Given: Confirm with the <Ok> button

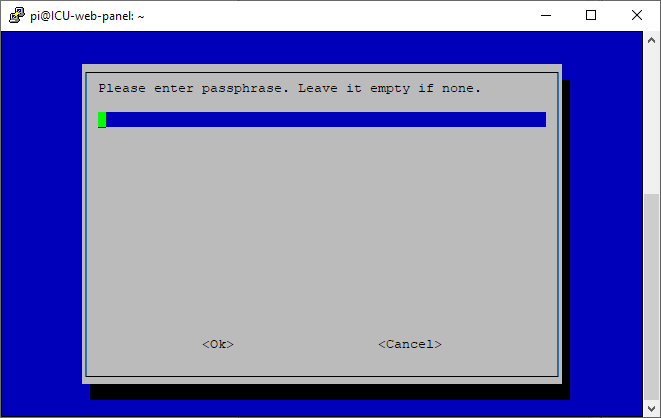Looking at the screenshot, I should coord(218,345).
